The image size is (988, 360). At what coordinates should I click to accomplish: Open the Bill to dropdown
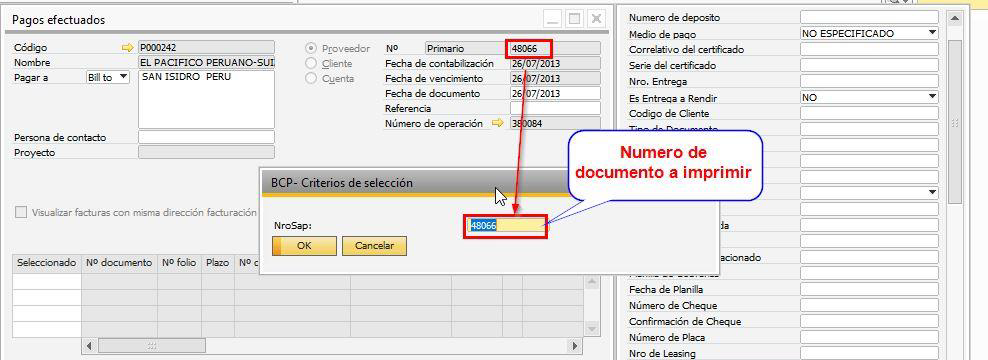click(x=108, y=78)
